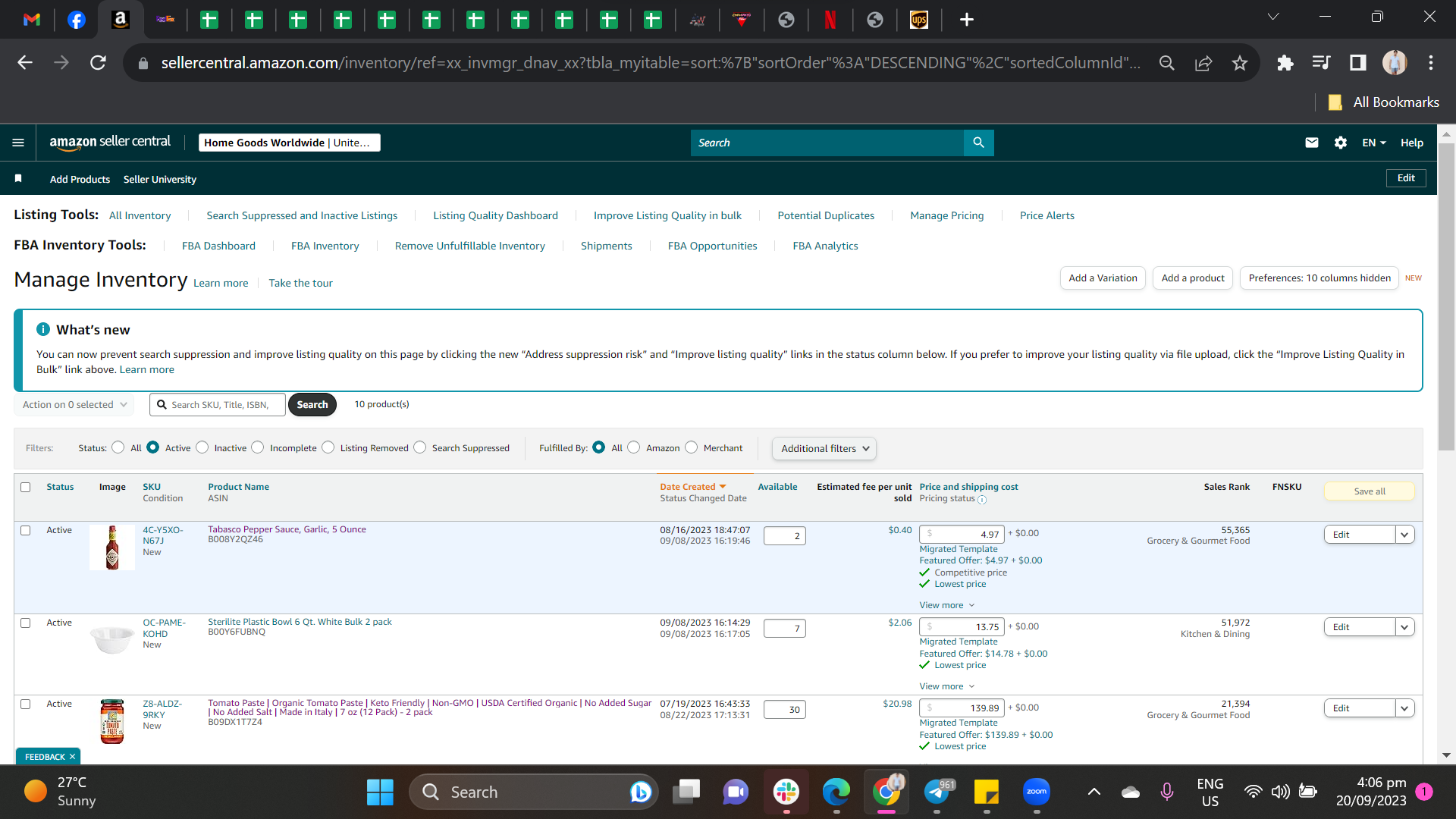Switch to the Gmail tab
1456x819 pixels.
pyautogui.click(x=32, y=20)
